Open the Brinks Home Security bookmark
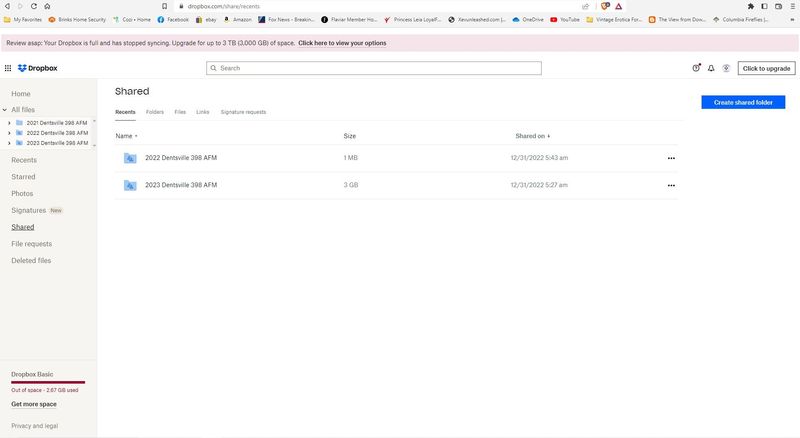 [x=77, y=19]
